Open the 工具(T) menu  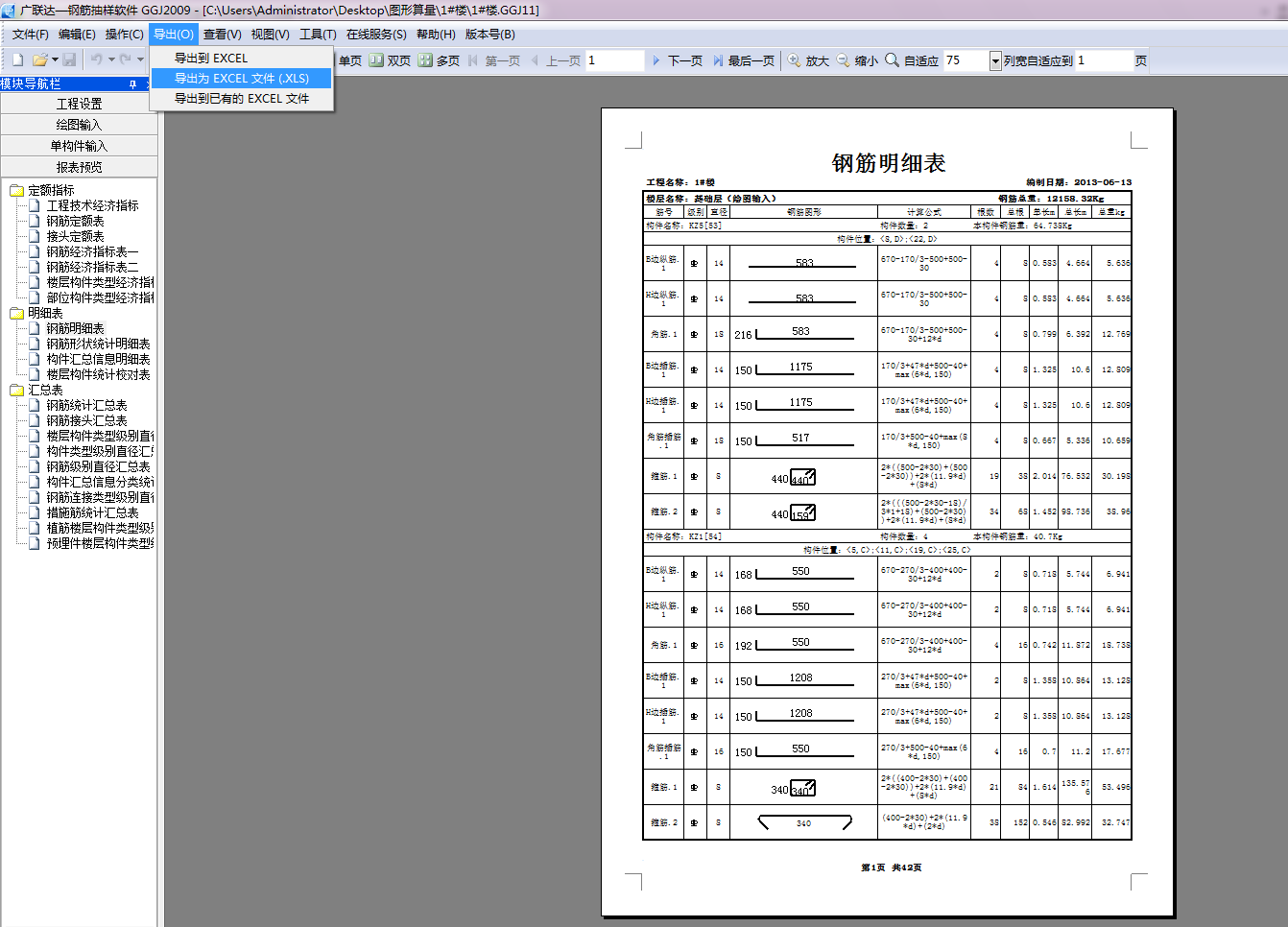click(x=318, y=35)
